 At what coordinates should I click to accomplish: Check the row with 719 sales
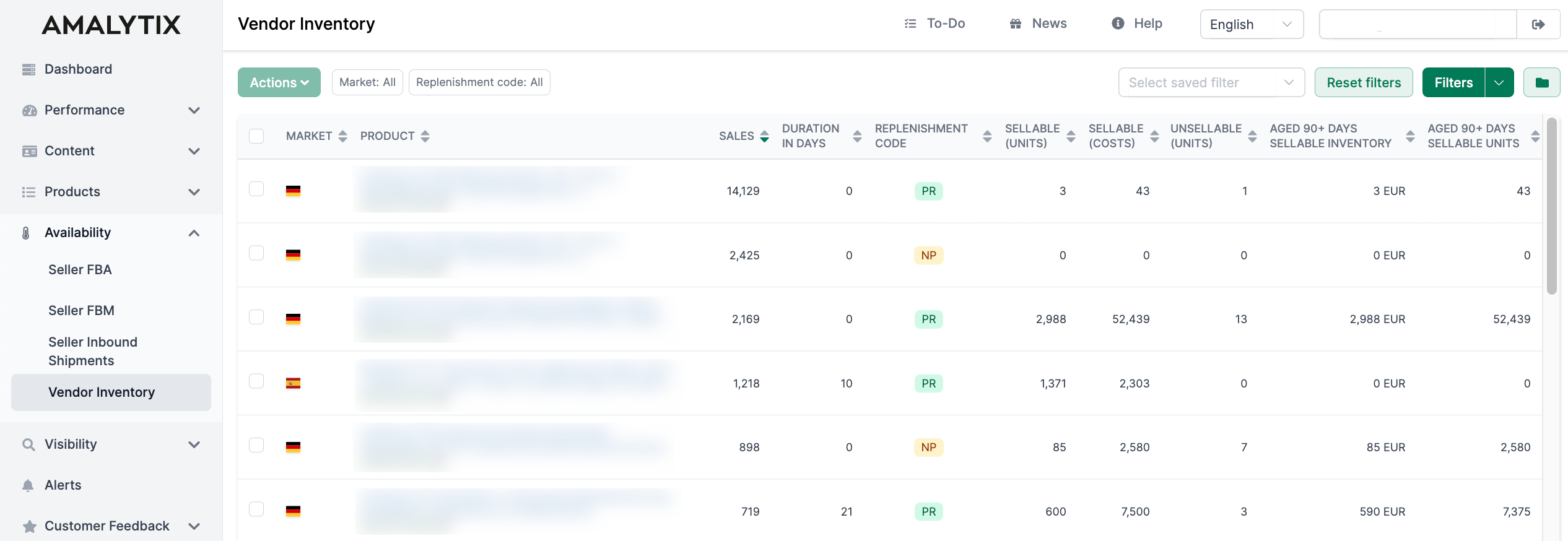256,509
